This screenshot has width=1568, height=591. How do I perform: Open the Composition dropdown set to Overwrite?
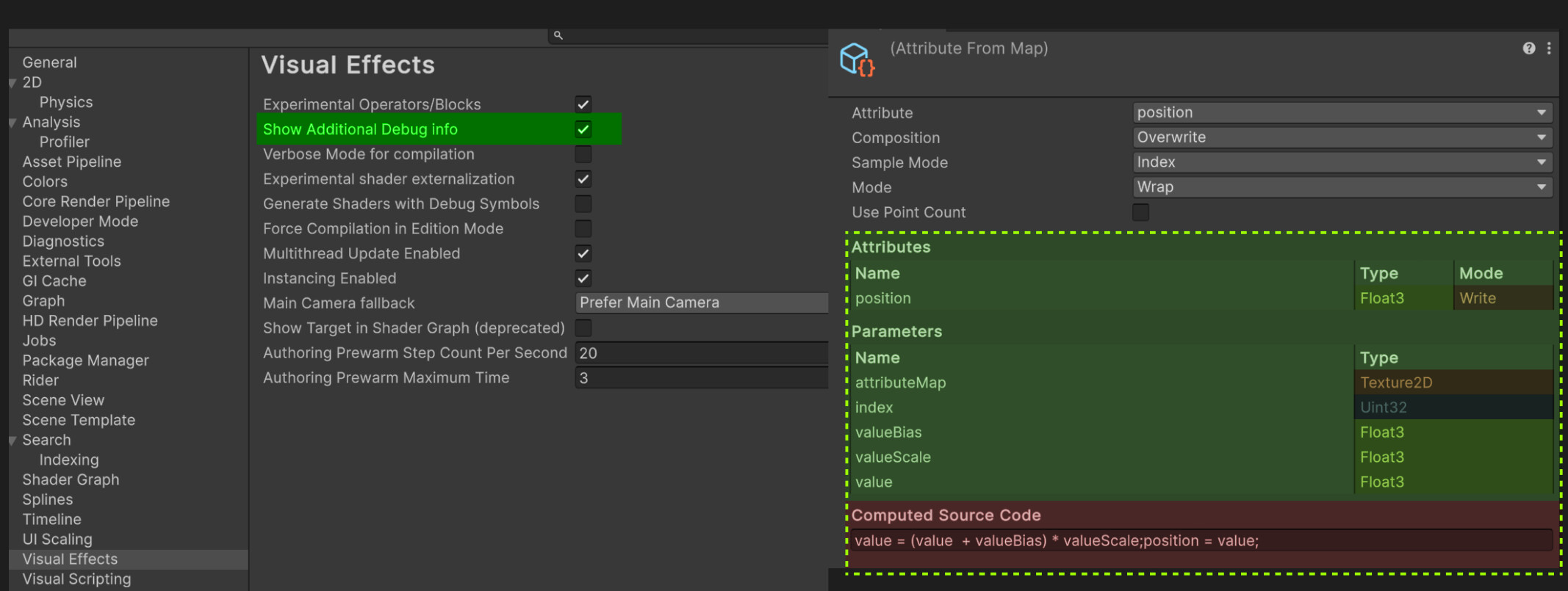click(x=1342, y=137)
